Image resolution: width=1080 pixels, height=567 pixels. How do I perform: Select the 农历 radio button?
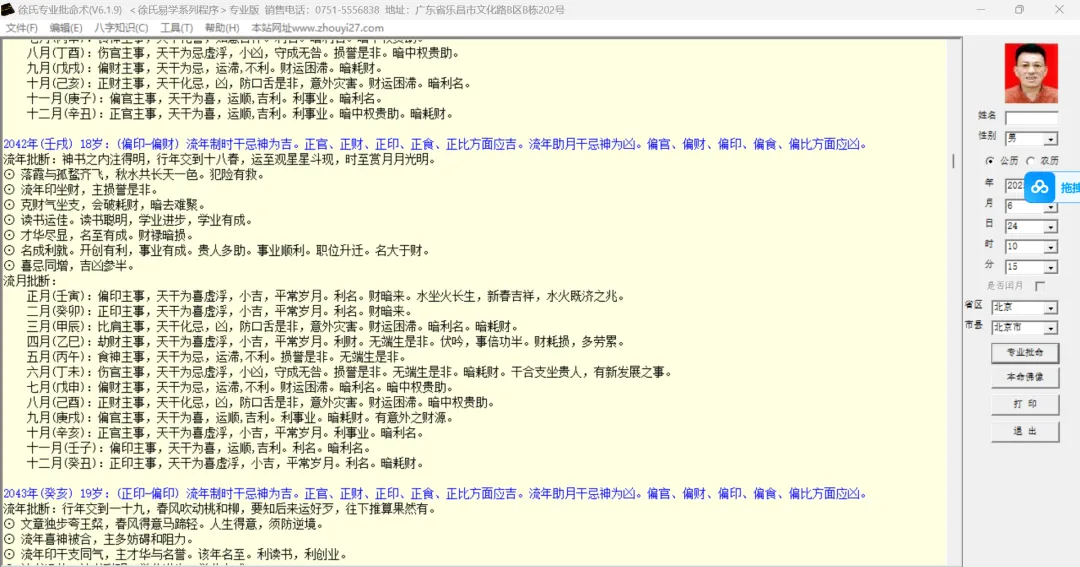tap(1030, 161)
